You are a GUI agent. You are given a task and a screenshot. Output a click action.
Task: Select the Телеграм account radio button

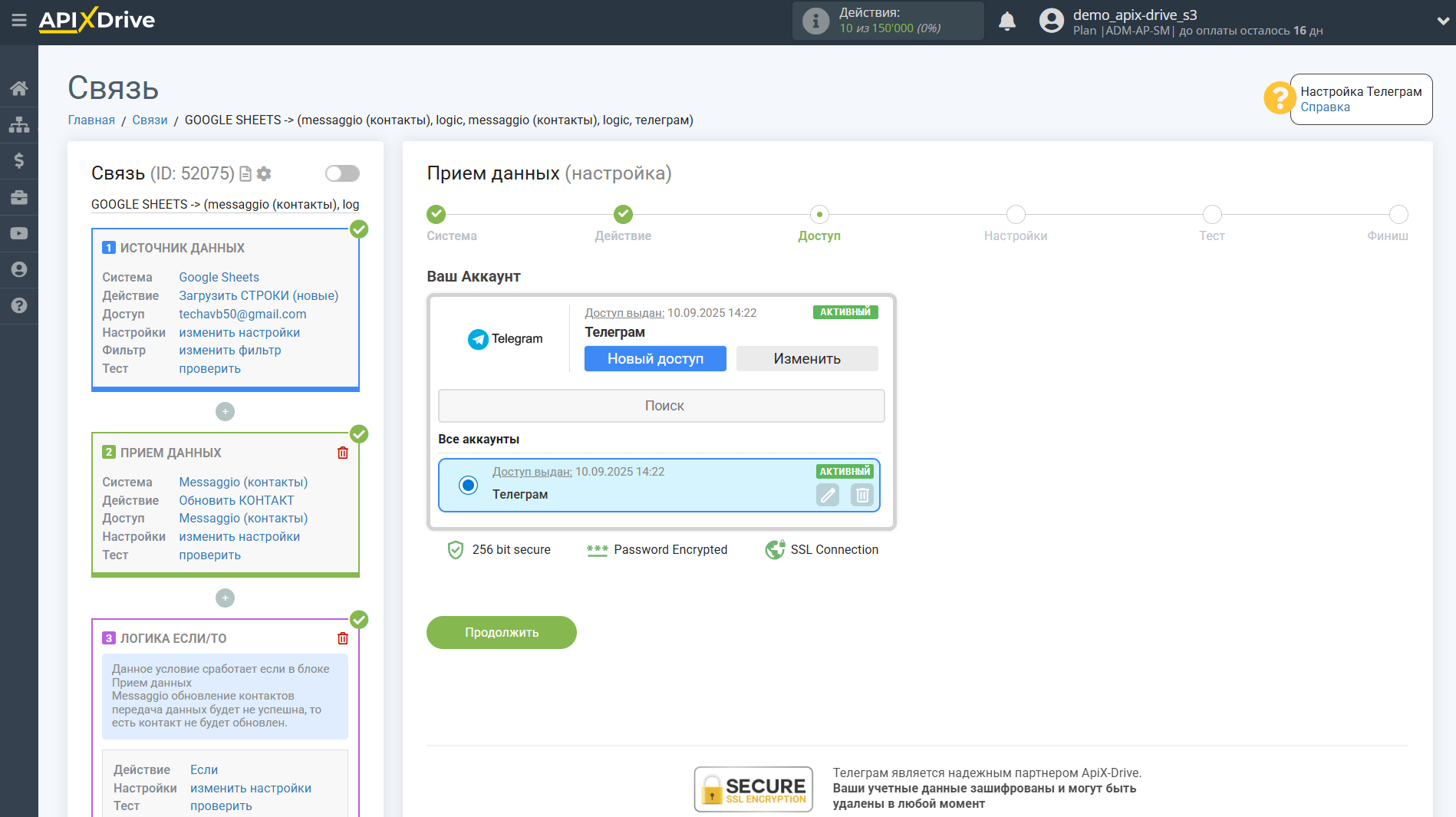pyautogui.click(x=468, y=485)
